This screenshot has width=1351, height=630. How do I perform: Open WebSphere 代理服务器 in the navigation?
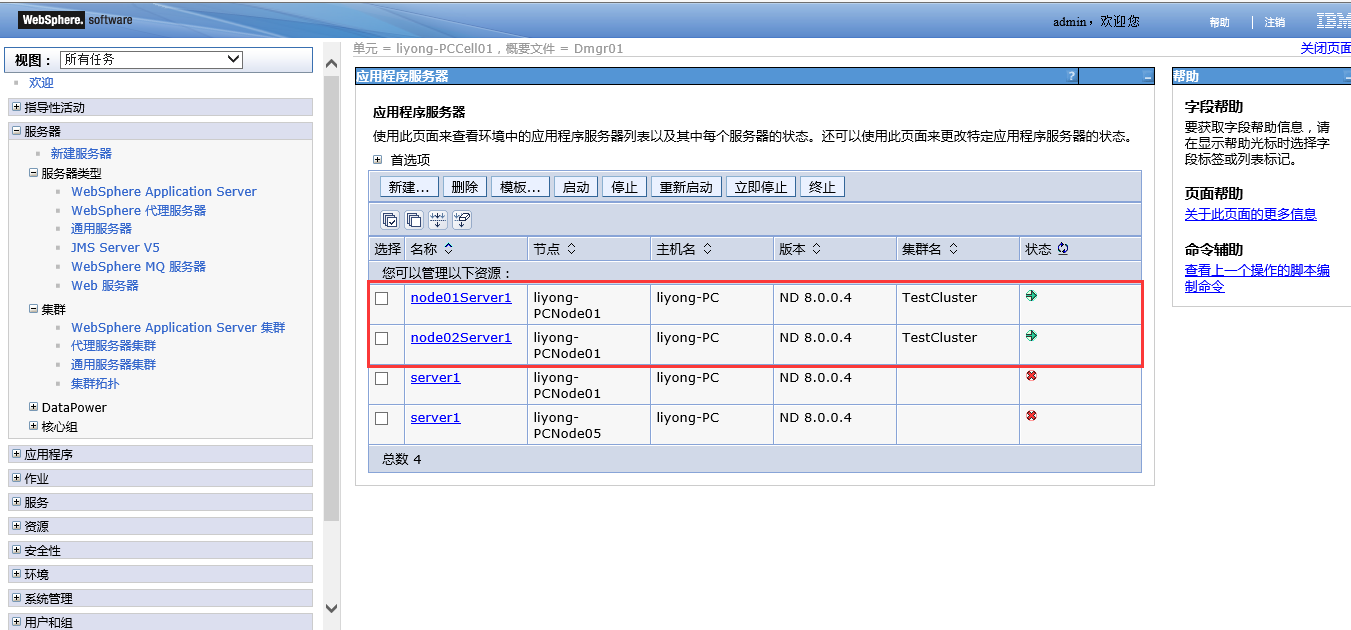[x=138, y=211]
